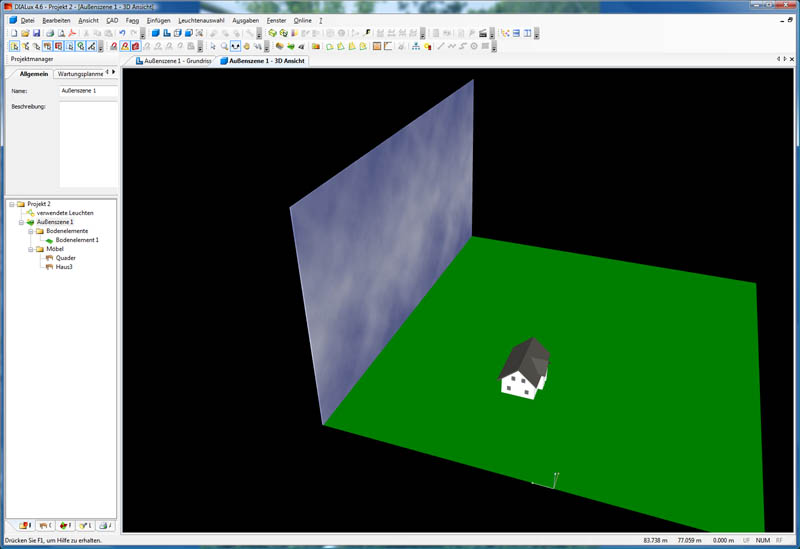Viewport: 800px width, 549px height.
Task: Click the organization chart tree icon
Action: click(416, 46)
